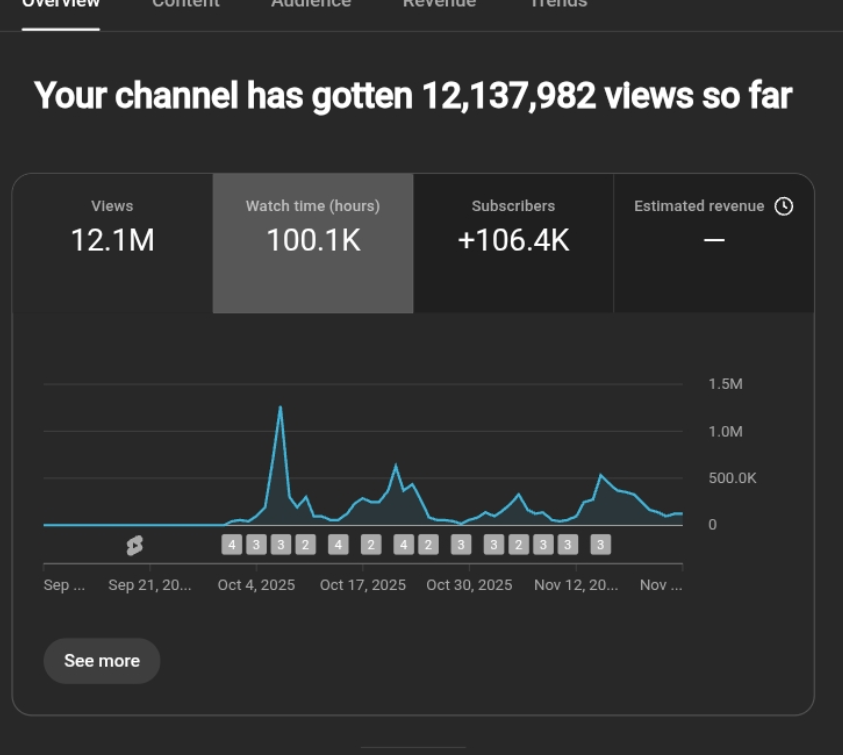The image size is (843, 755).
Task: Switch to the Revenue tab
Action: tap(439, 5)
